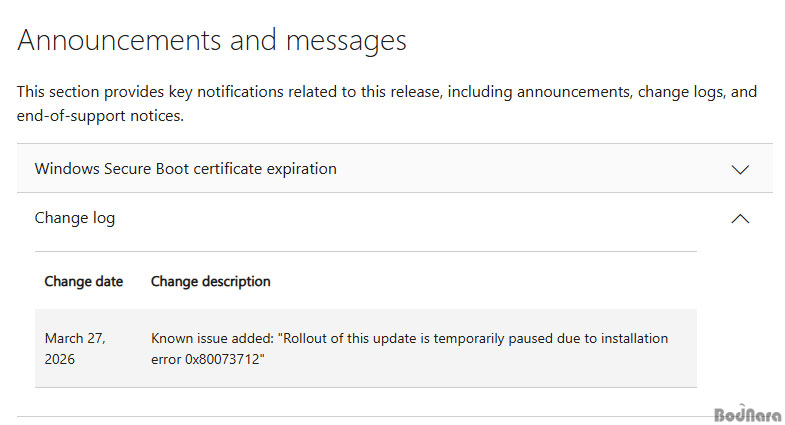
Task: Click the section introduction paragraph
Action: point(386,103)
